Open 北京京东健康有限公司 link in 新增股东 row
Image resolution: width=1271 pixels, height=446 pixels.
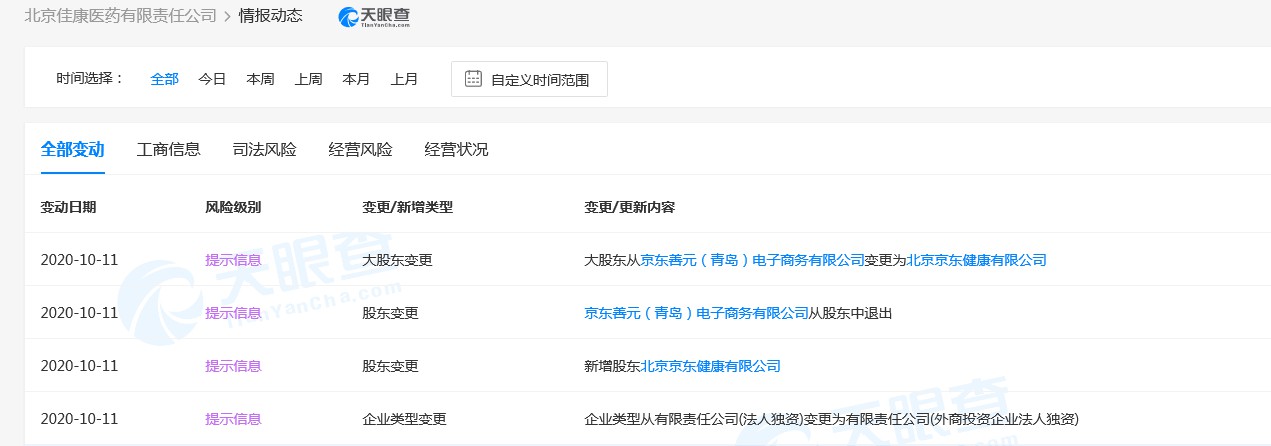[x=710, y=366]
